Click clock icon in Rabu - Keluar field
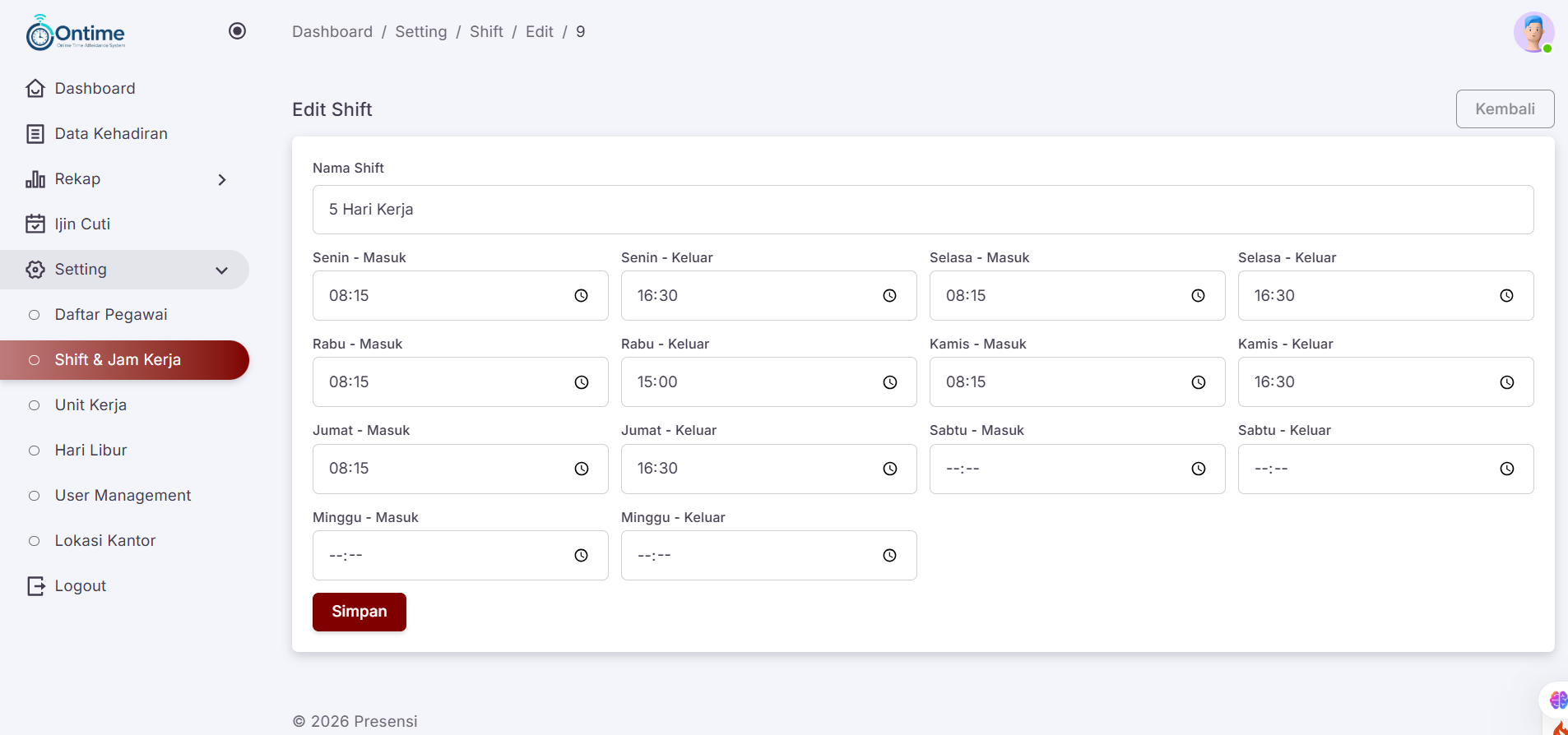1568x735 pixels. 889,382
